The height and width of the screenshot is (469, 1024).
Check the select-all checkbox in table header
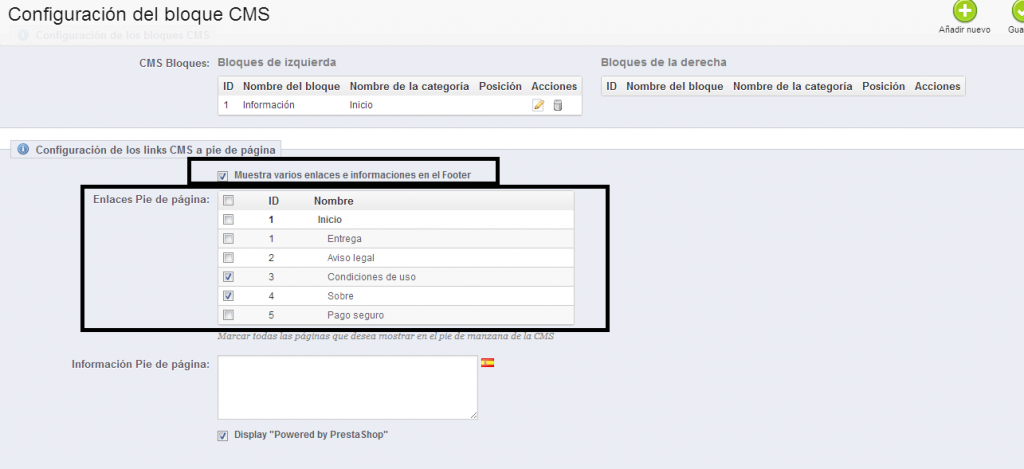click(228, 201)
